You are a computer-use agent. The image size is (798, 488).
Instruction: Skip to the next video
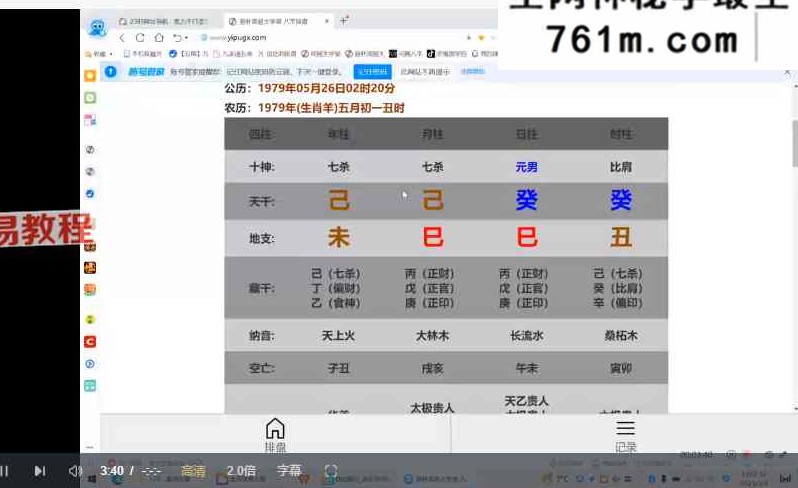pos(40,471)
